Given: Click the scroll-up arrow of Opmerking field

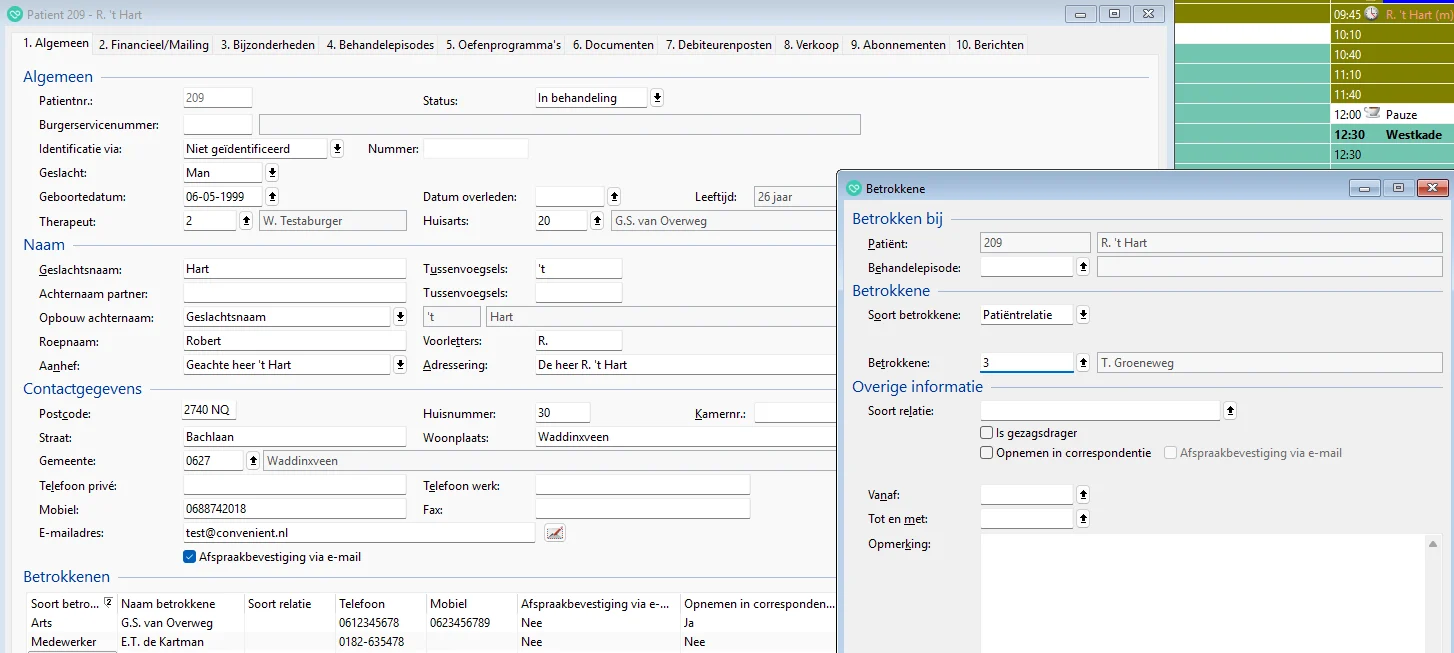Looking at the screenshot, I should pyautogui.click(x=1433, y=544).
